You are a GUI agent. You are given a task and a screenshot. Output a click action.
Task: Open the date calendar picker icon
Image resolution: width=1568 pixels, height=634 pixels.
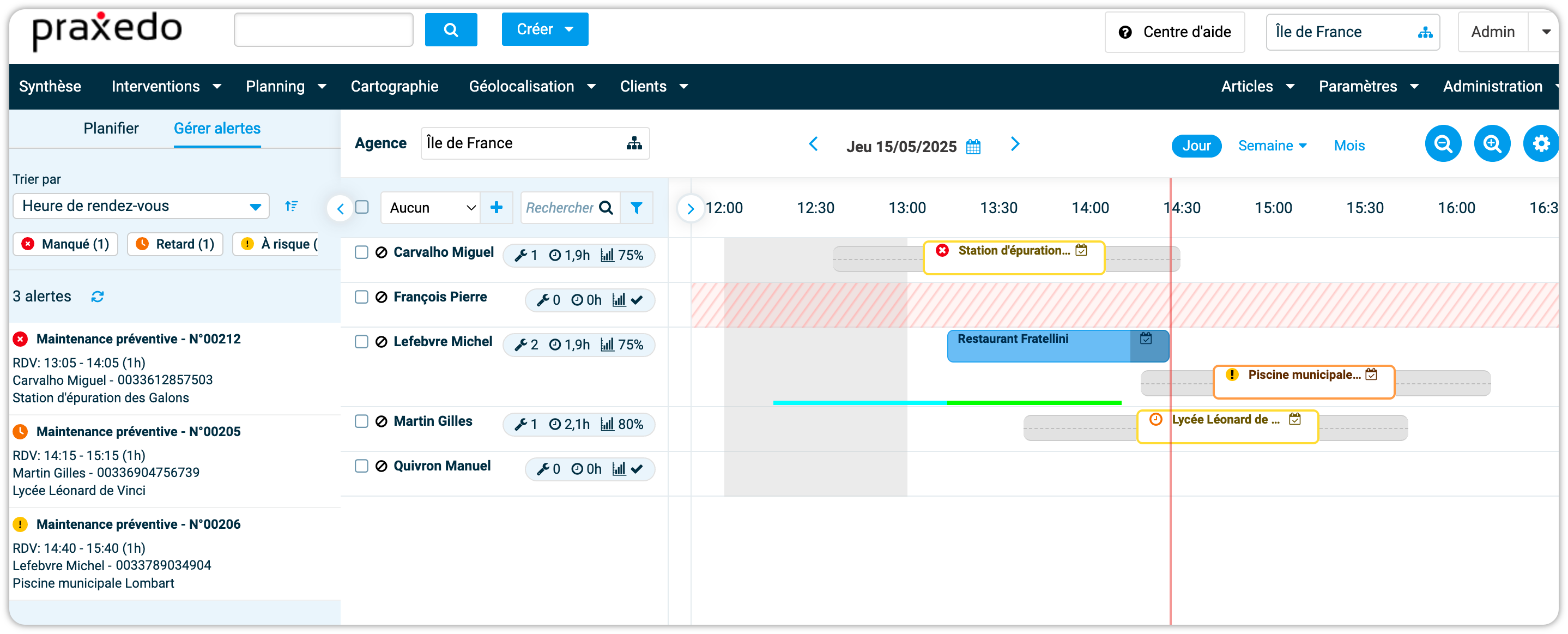pos(973,147)
